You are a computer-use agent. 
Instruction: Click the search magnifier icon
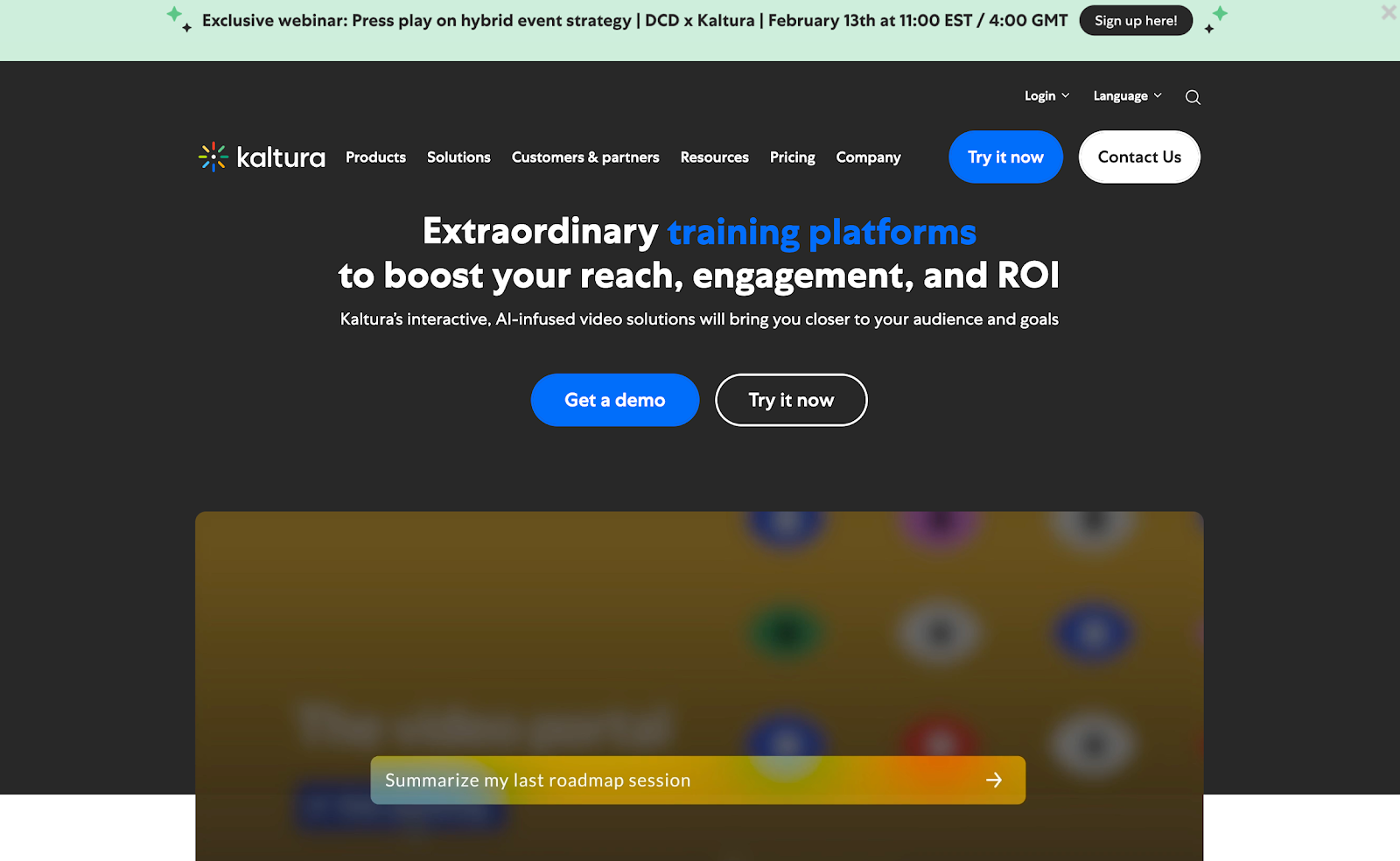coord(1193,97)
